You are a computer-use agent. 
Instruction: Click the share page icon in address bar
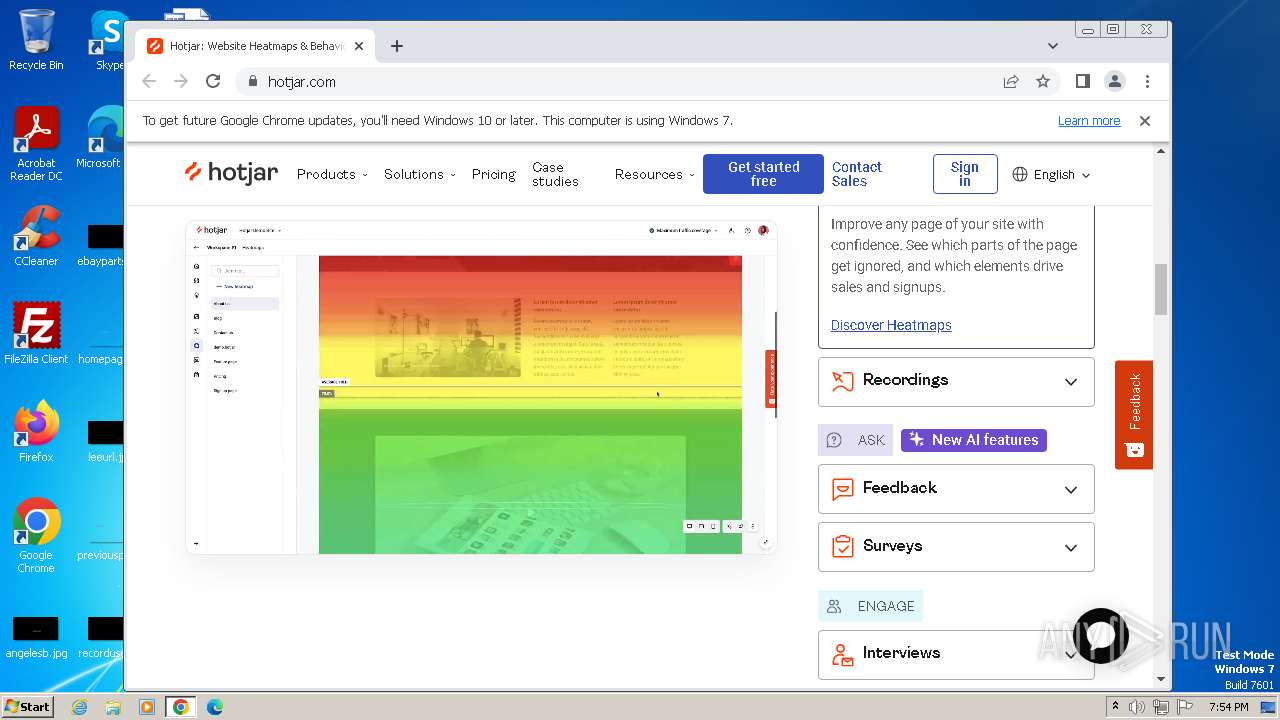click(x=1011, y=82)
